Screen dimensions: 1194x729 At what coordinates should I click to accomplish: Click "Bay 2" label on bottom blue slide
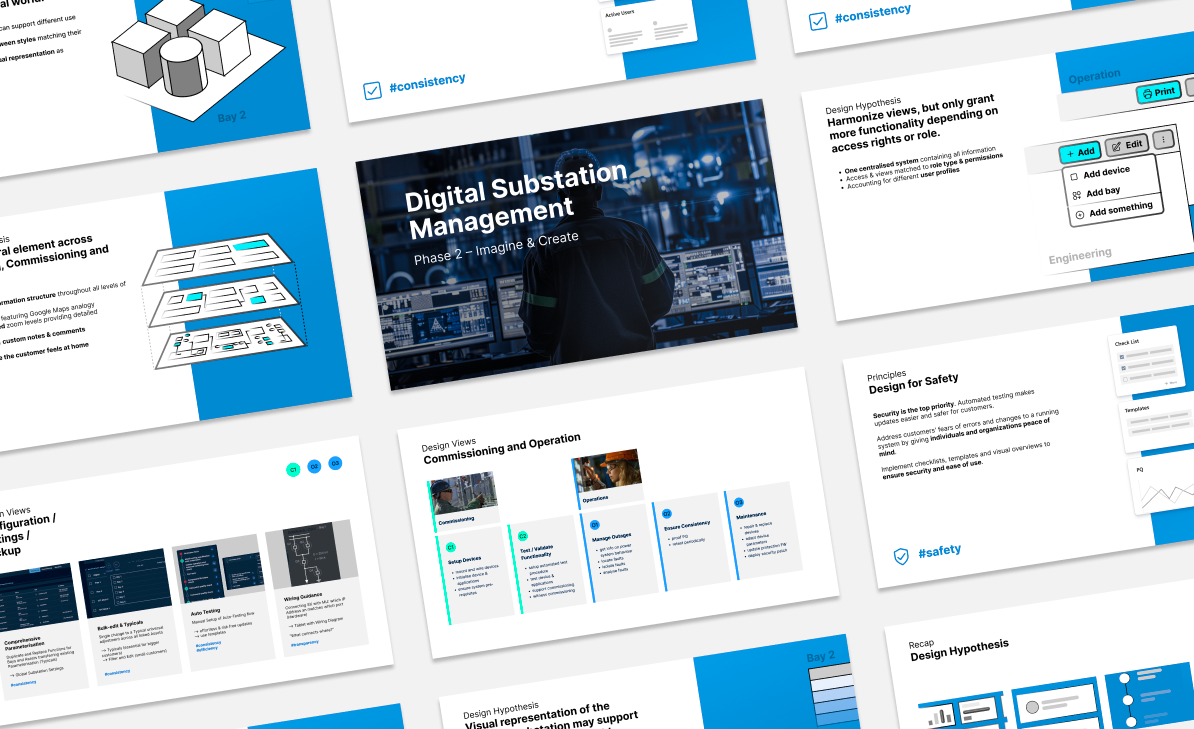tap(821, 656)
